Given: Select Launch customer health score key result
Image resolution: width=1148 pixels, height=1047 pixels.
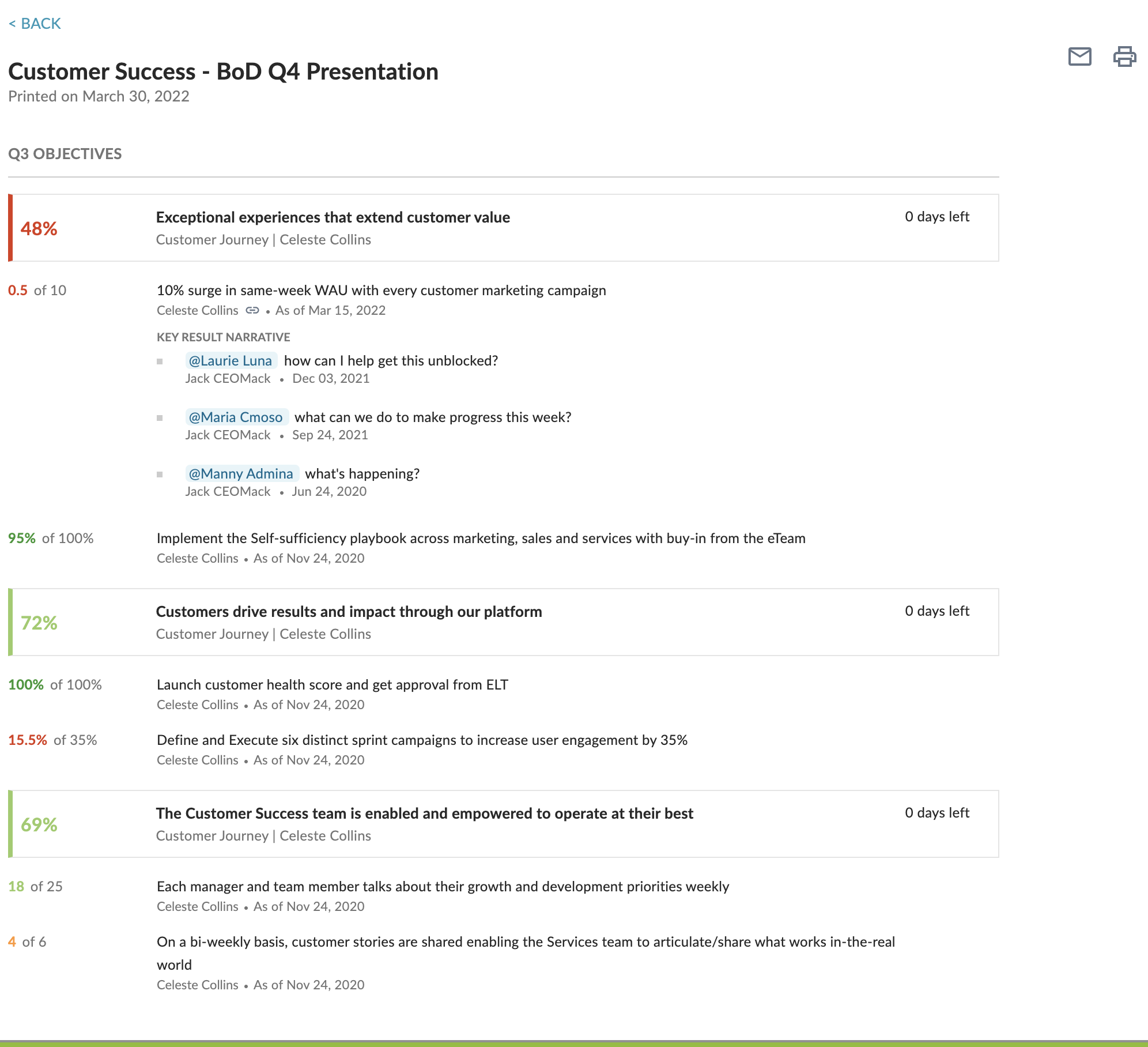Looking at the screenshot, I should (x=332, y=684).
